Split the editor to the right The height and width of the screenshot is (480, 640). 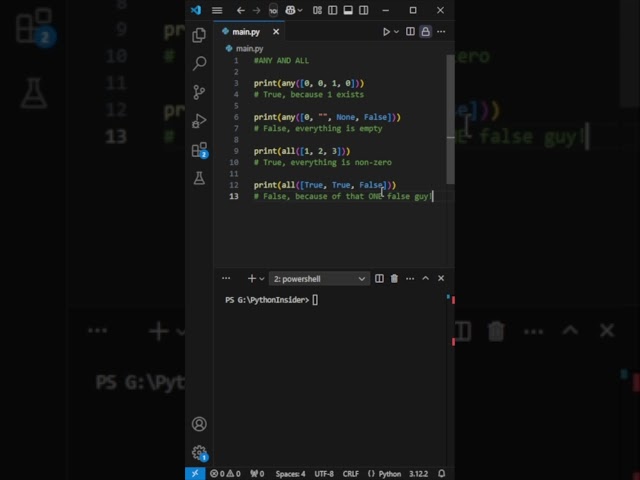click(410, 32)
